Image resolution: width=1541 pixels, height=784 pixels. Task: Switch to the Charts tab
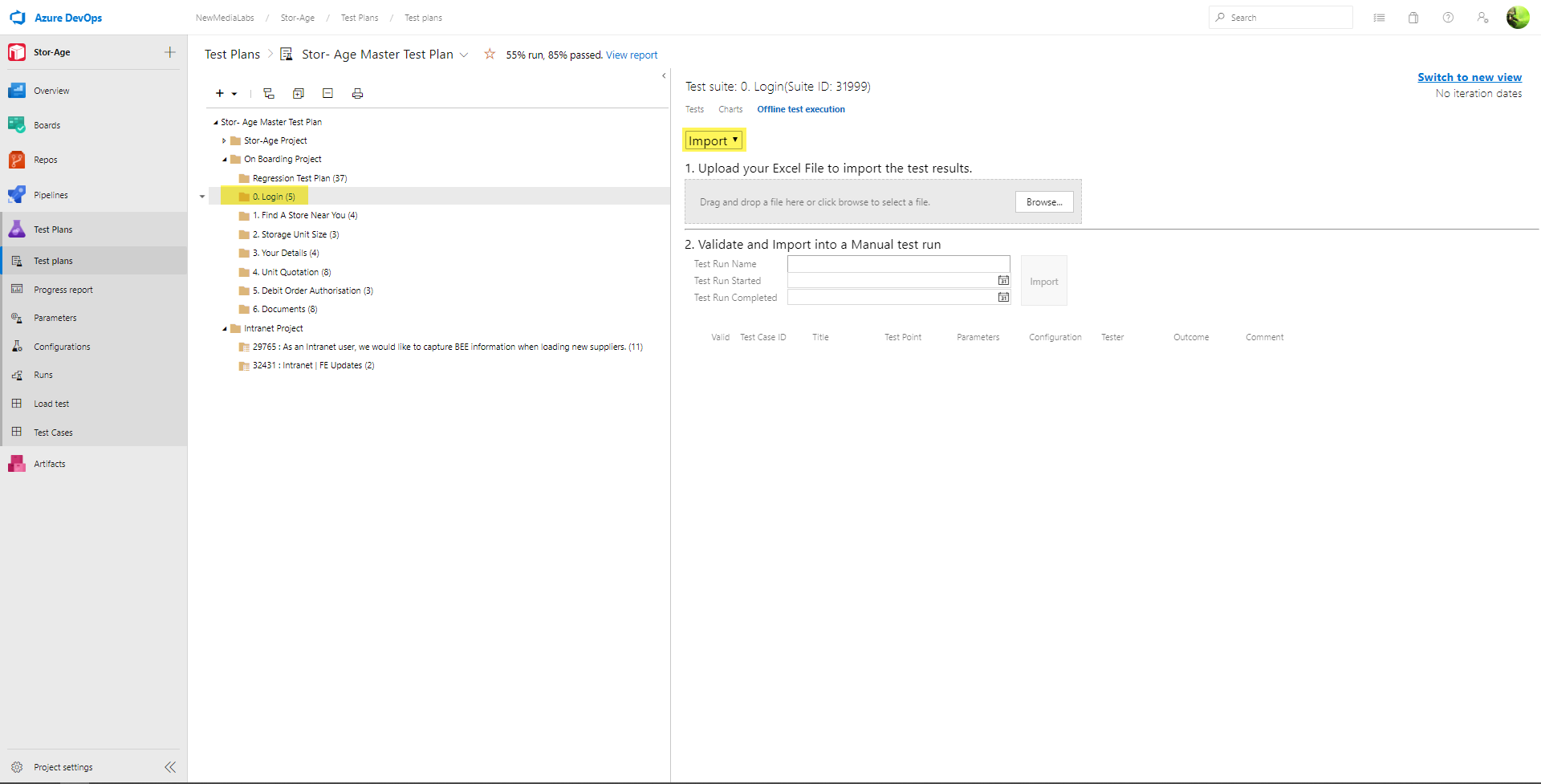pyautogui.click(x=730, y=109)
